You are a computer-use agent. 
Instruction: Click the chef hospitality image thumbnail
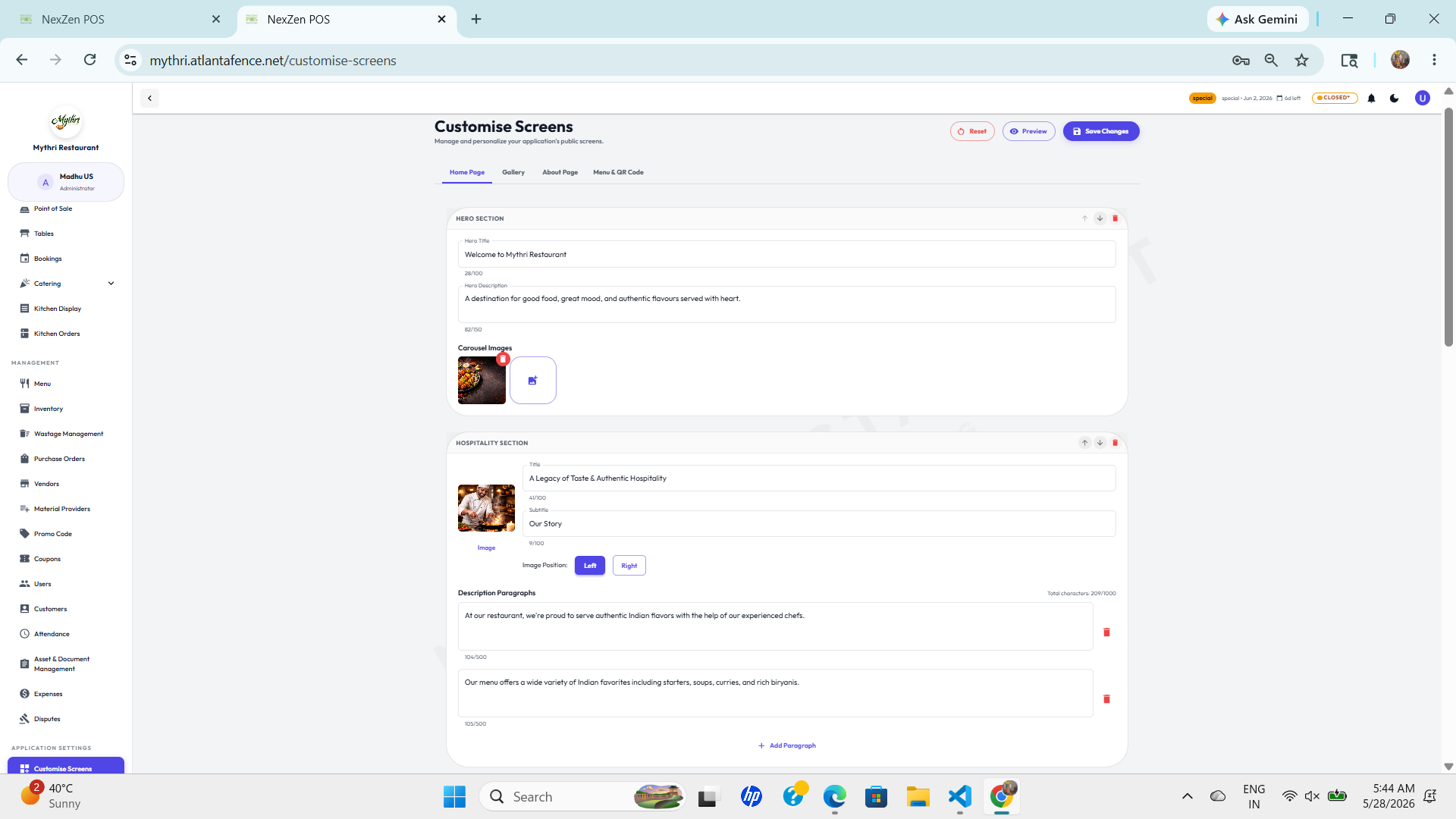486,508
